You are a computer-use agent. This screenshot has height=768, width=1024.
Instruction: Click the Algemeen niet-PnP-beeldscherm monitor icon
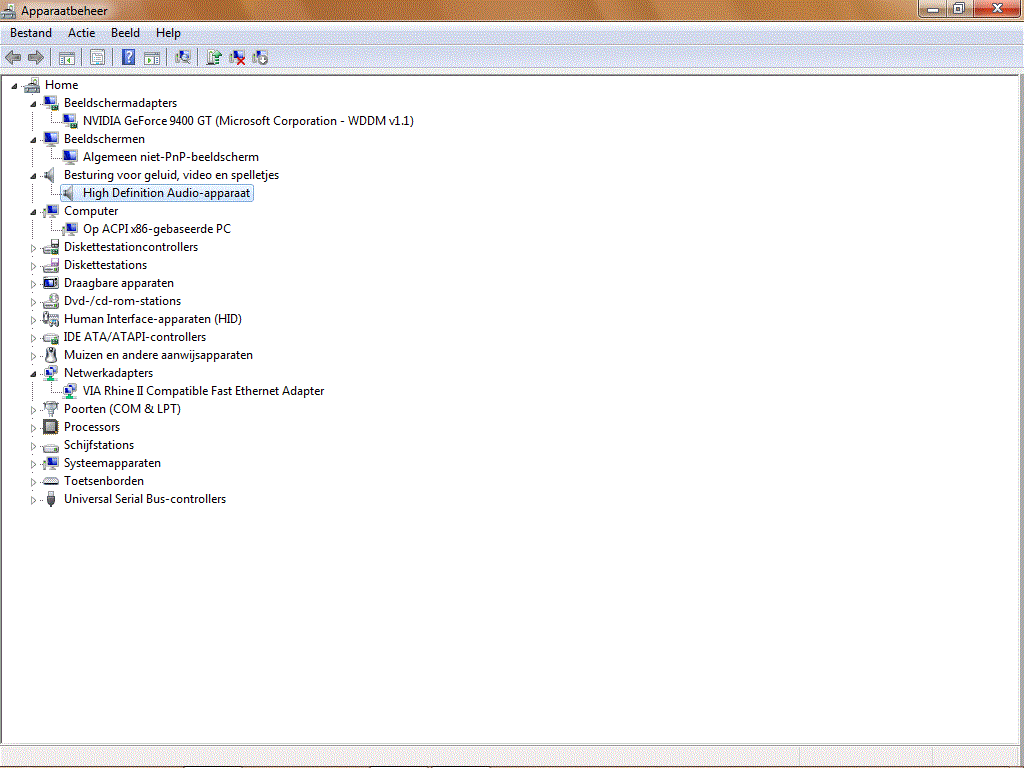[x=70, y=157]
